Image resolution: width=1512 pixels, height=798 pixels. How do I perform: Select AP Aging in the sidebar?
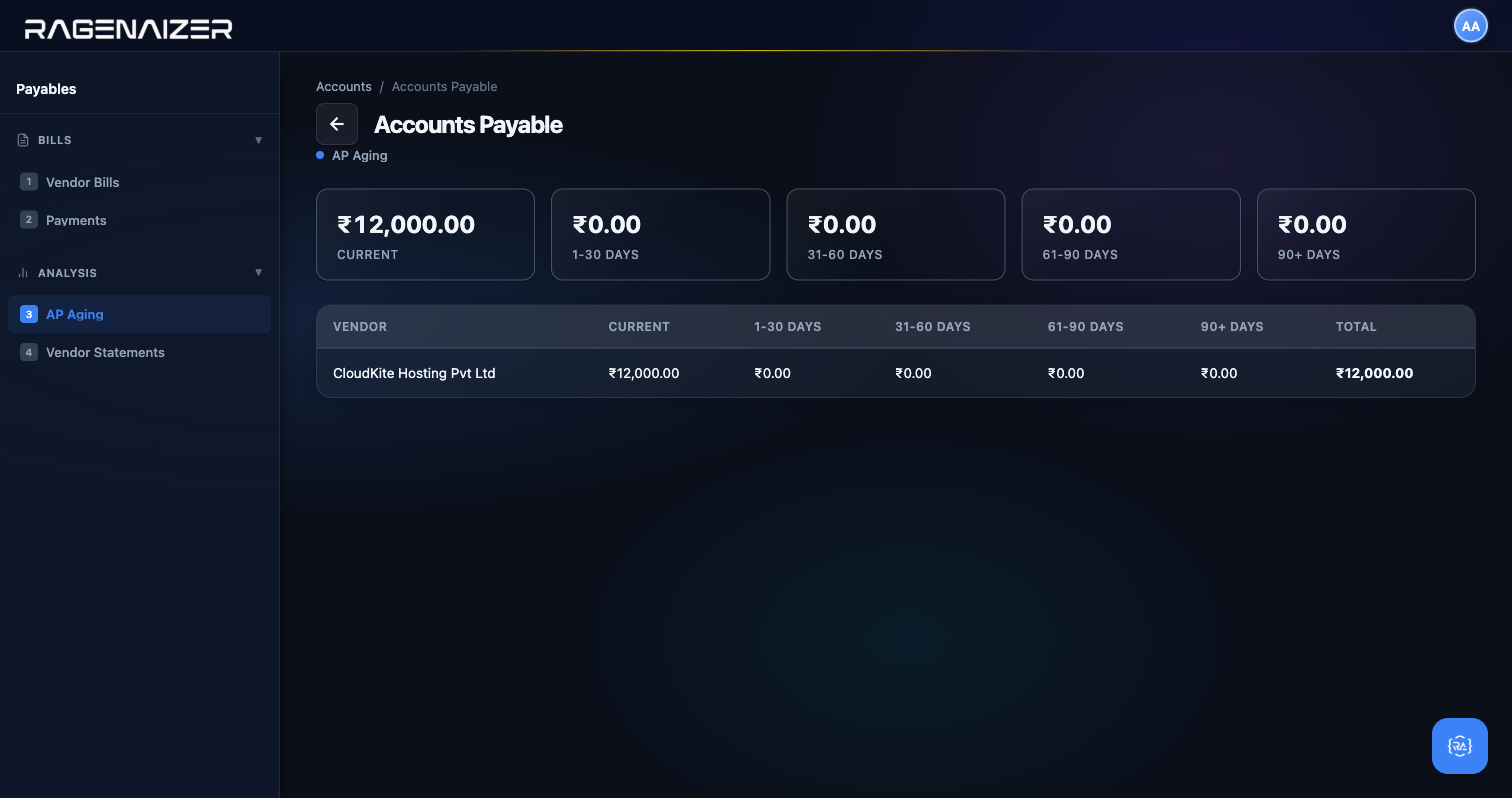point(139,314)
